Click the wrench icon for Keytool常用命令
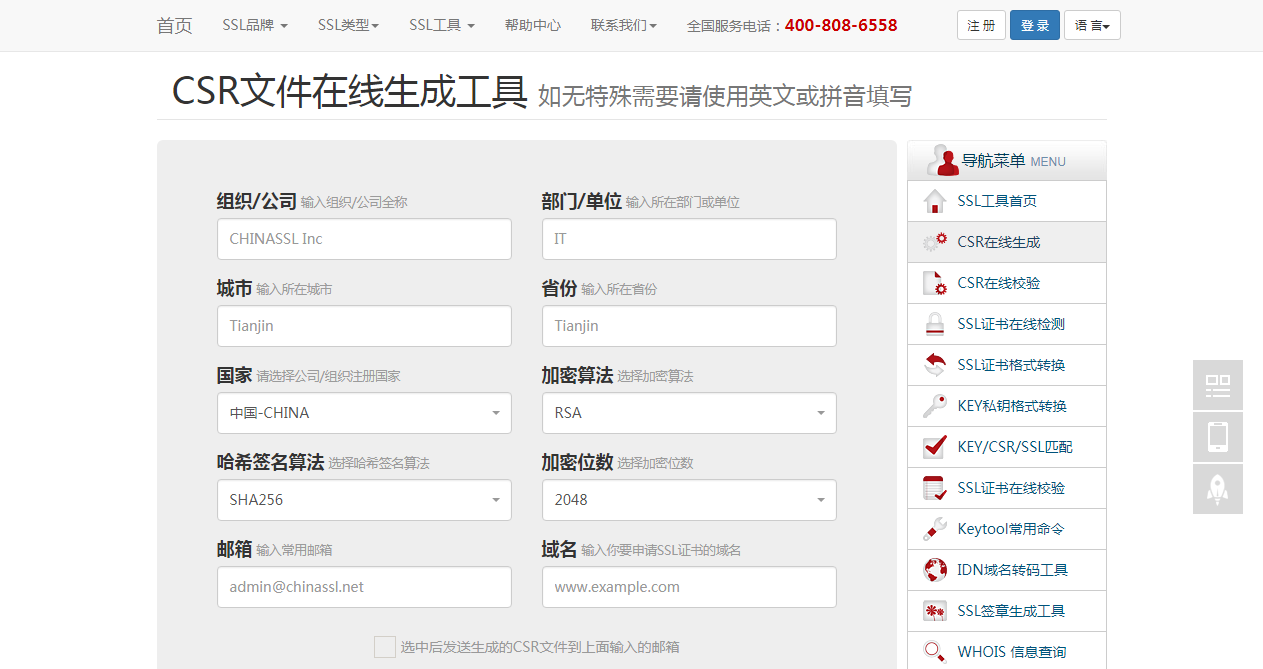Image resolution: width=1263 pixels, height=669 pixels. [x=934, y=529]
